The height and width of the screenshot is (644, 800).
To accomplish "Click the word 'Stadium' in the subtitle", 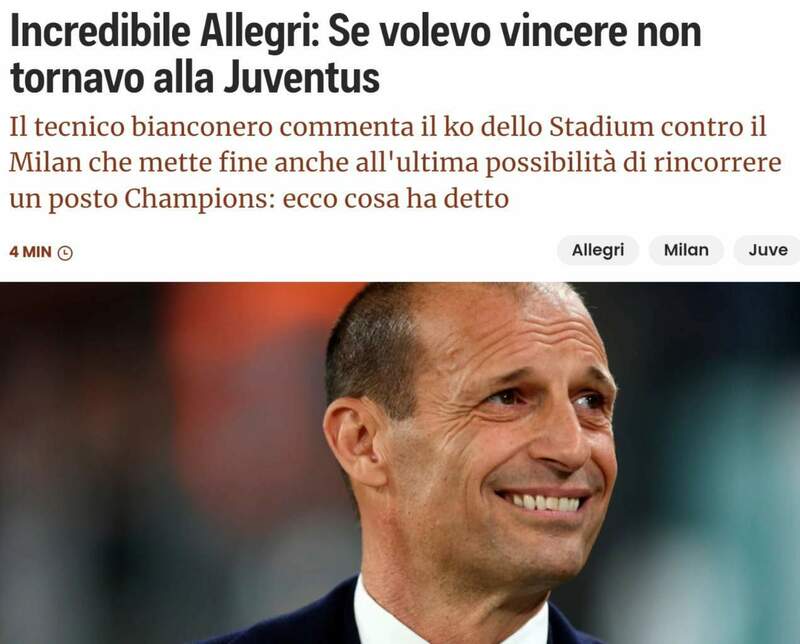I will 601,127.
